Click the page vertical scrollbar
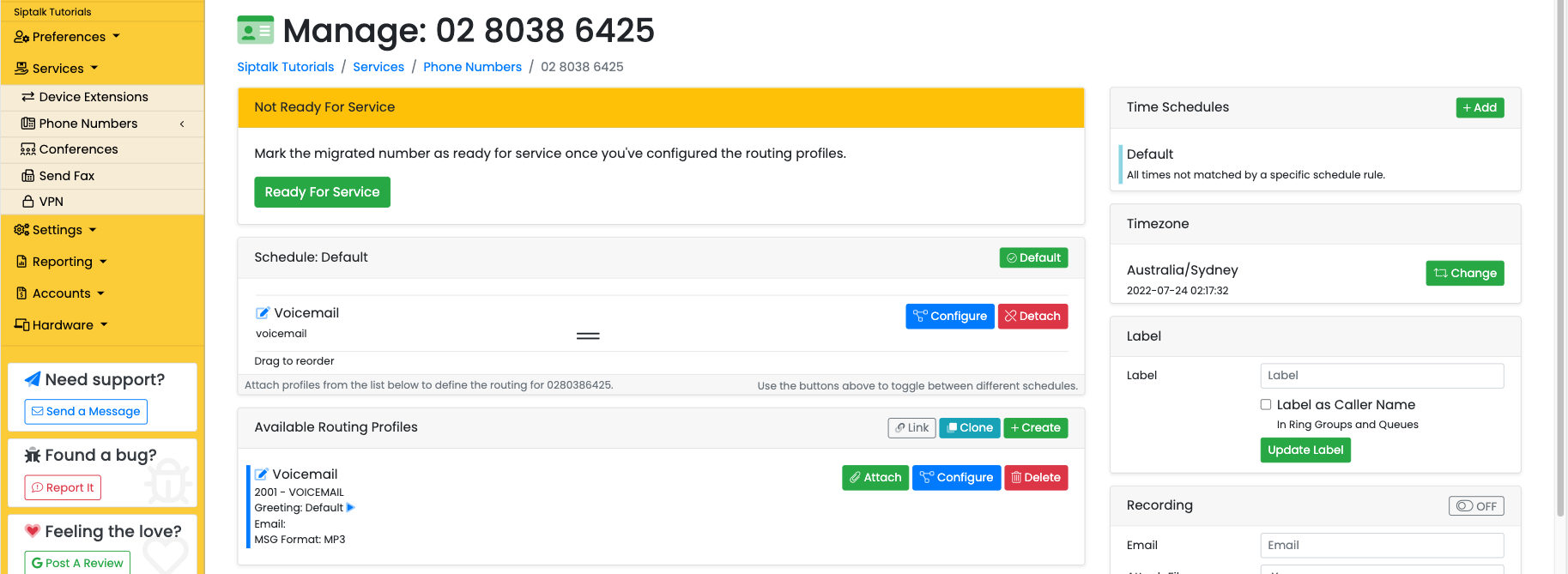This screenshot has width=1568, height=574. tap(1560, 257)
